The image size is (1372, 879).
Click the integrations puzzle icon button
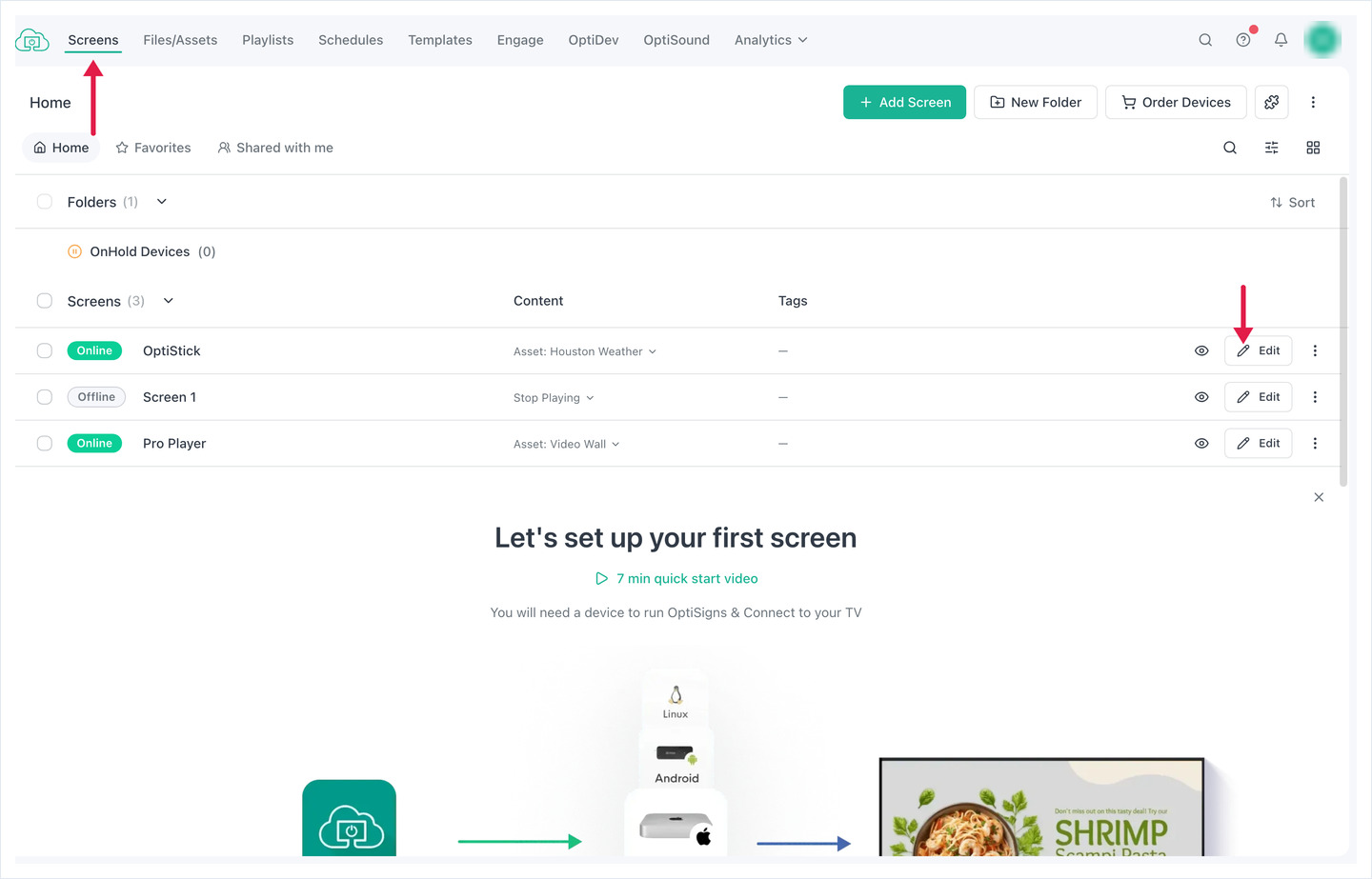[x=1272, y=102]
